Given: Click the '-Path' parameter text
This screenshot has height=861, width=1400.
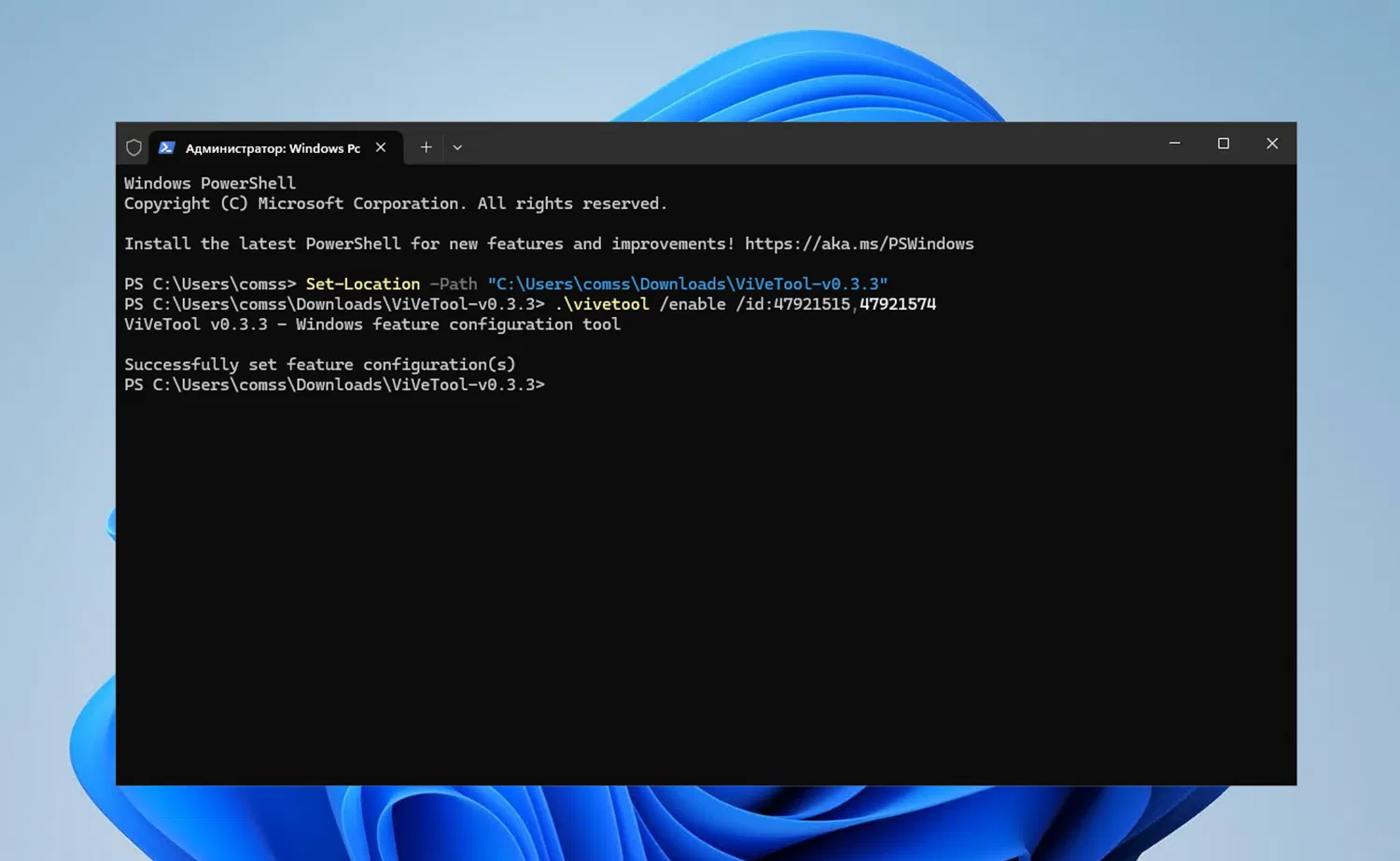Looking at the screenshot, I should pyautogui.click(x=454, y=284).
